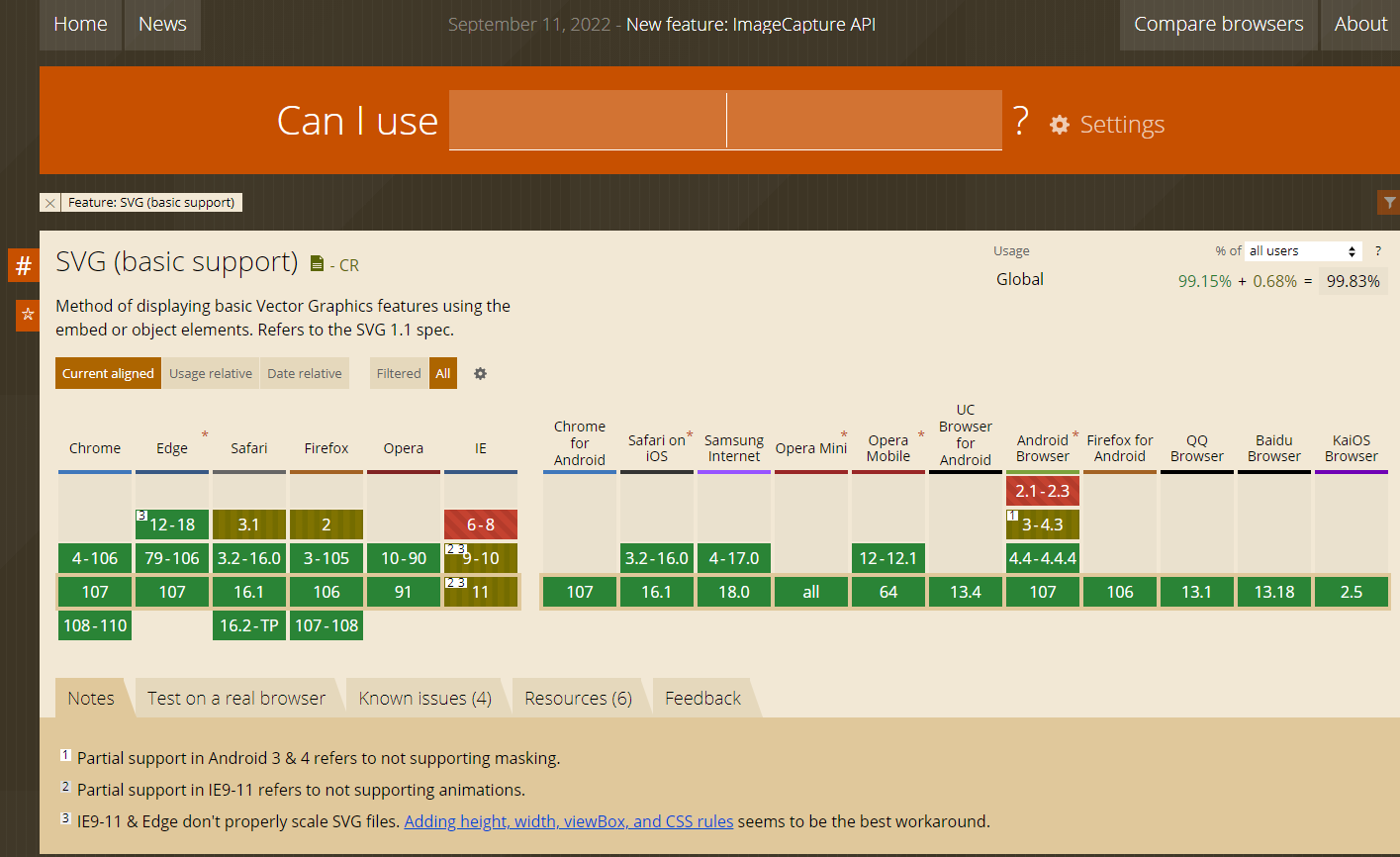Select Safari 16.2-TP cell

click(x=249, y=625)
